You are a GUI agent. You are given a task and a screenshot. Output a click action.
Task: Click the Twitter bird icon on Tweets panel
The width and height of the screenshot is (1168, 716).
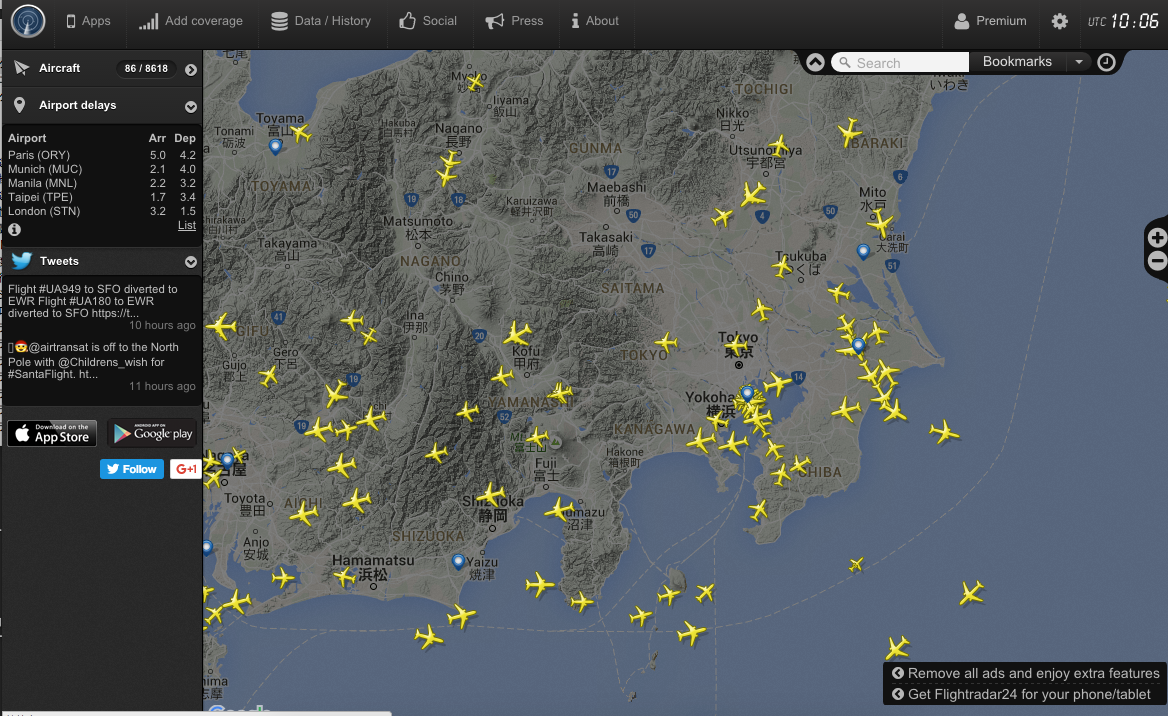coord(19,261)
